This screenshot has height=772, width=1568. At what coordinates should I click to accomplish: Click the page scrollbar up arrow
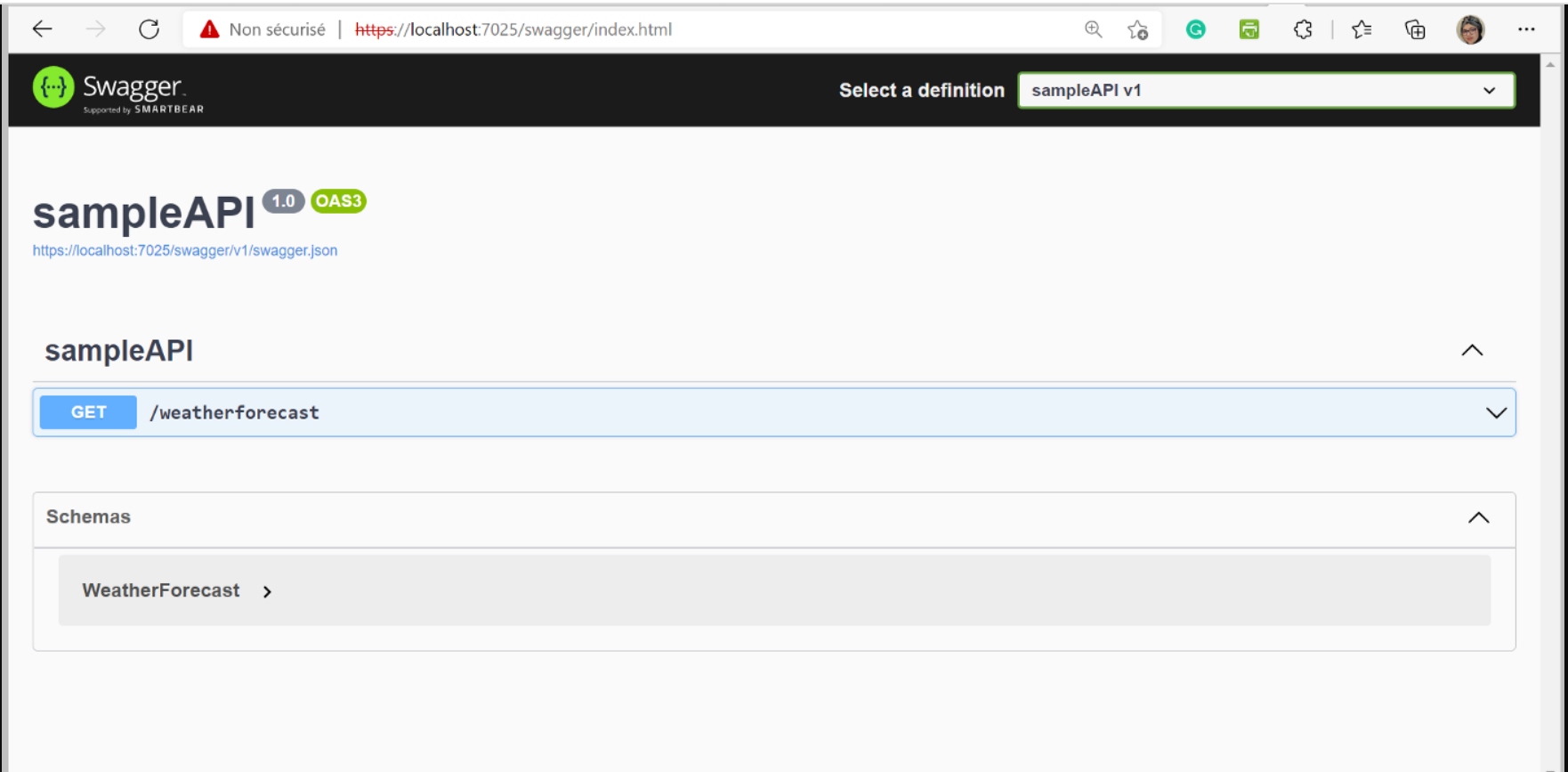click(x=1550, y=65)
